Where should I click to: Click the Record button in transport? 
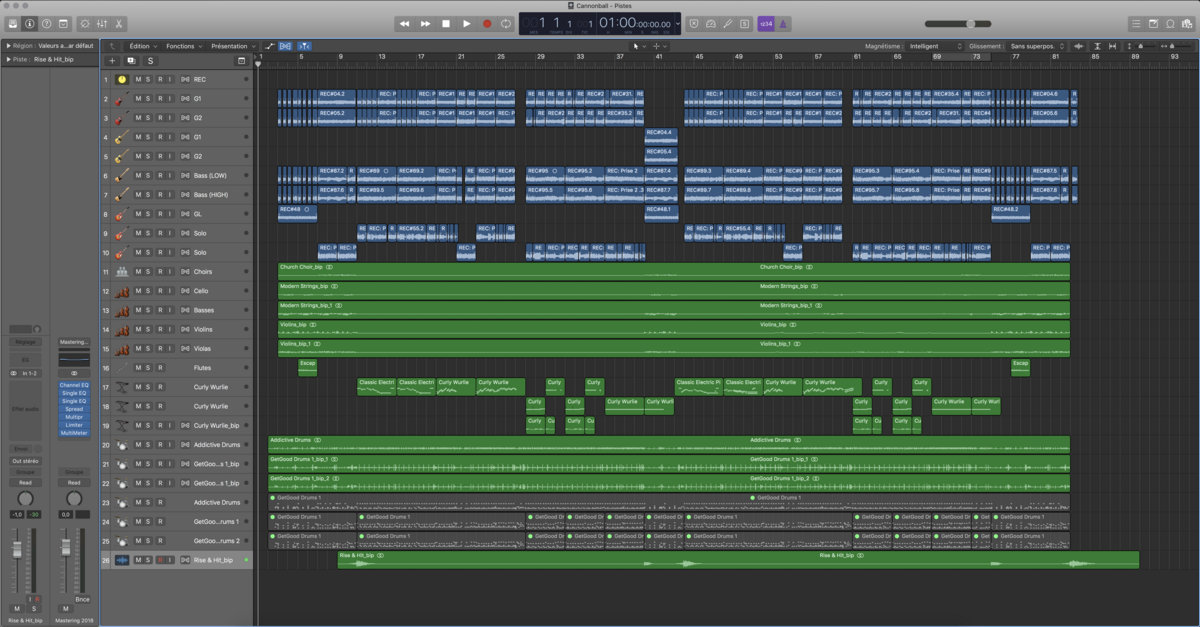[x=487, y=23]
